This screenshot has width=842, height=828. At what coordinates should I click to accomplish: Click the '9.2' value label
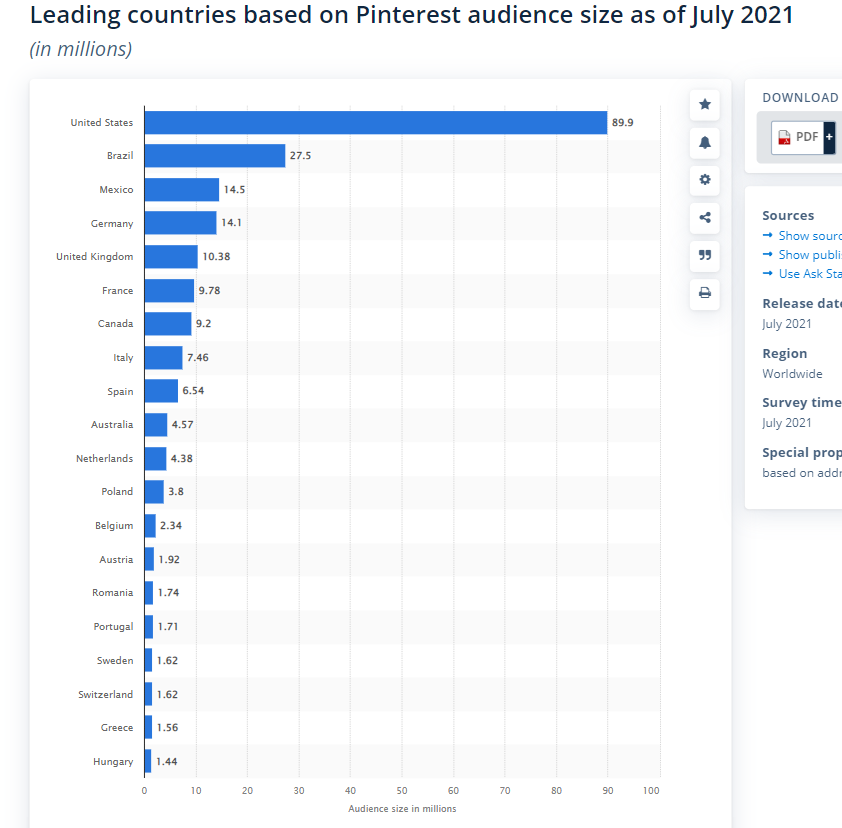coord(204,324)
